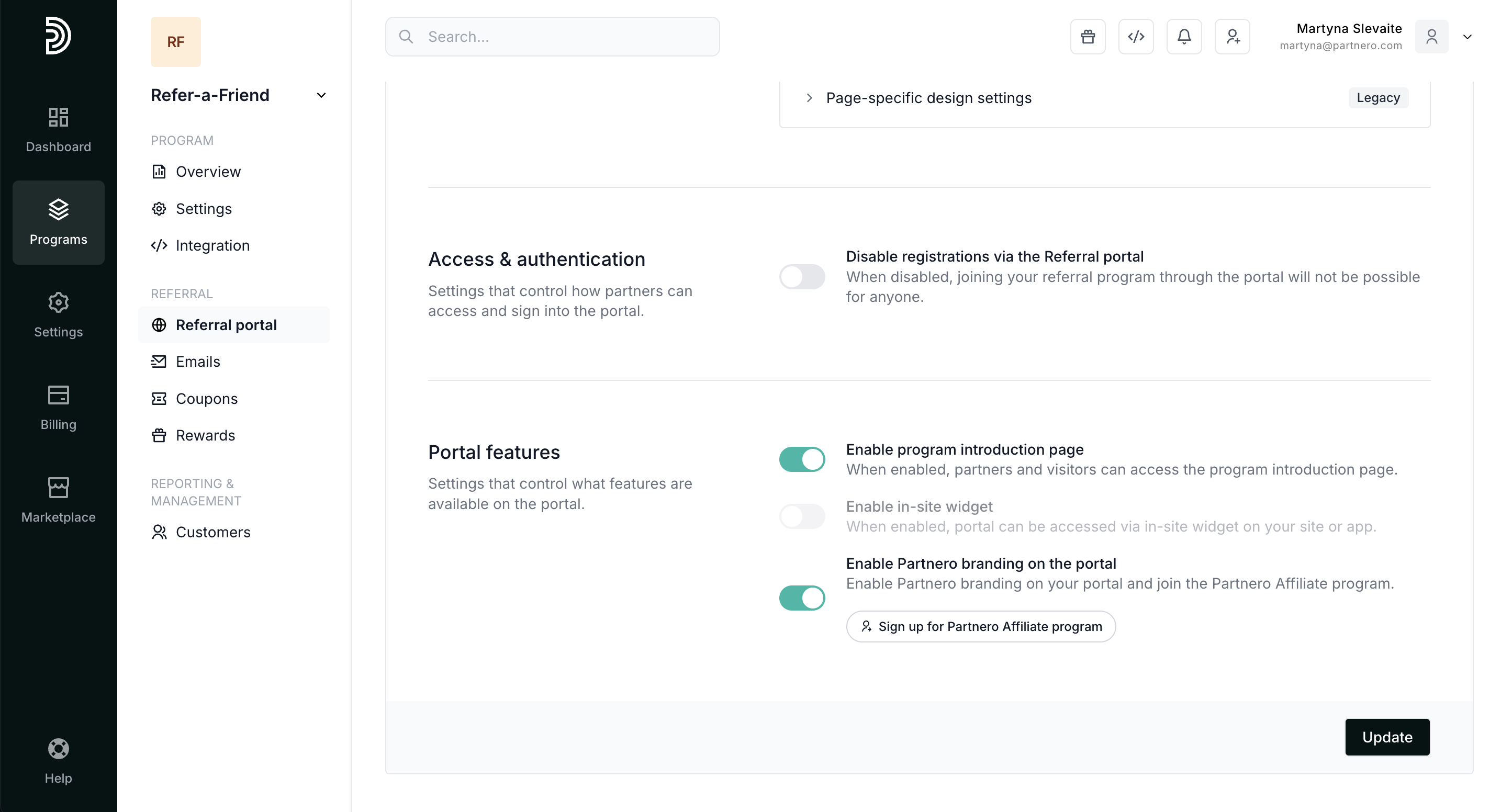This screenshot has width=1501, height=812.
Task: Open Dashboard from the dark sidebar
Action: tap(58, 130)
